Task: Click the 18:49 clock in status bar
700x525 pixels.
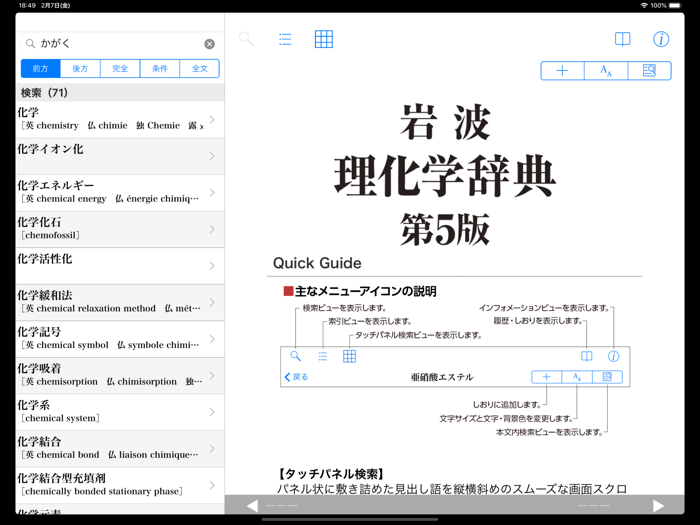Action: click(27, 5)
